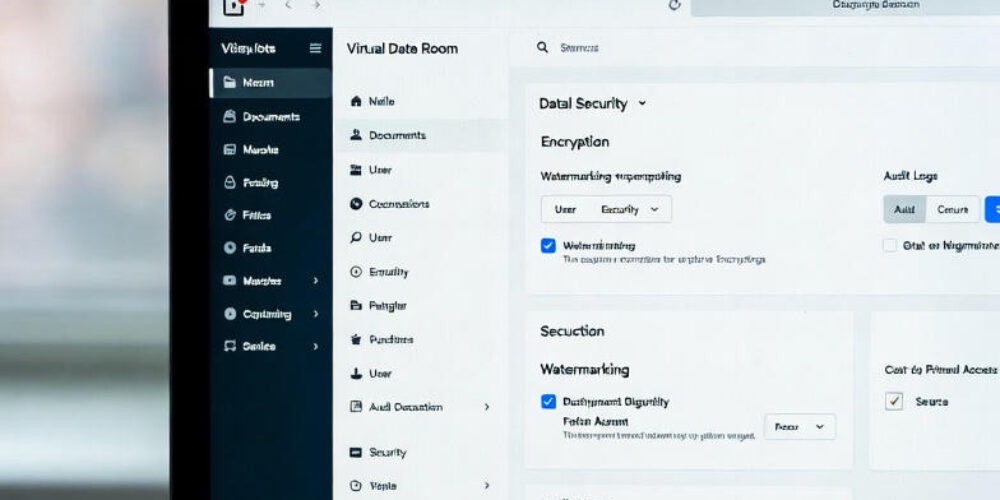Open Documents in the Virtual Data Room list
Image resolution: width=1000 pixels, height=500 pixels.
[397, 135]
